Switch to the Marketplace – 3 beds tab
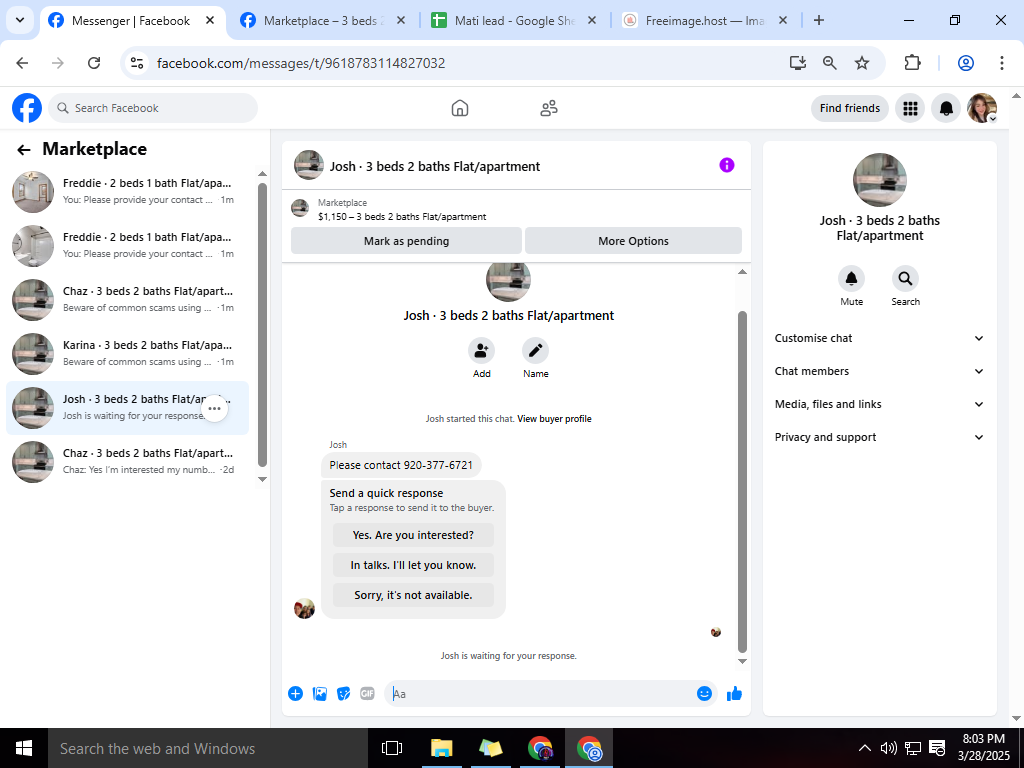1024x768 pixels. coord(324,21)
